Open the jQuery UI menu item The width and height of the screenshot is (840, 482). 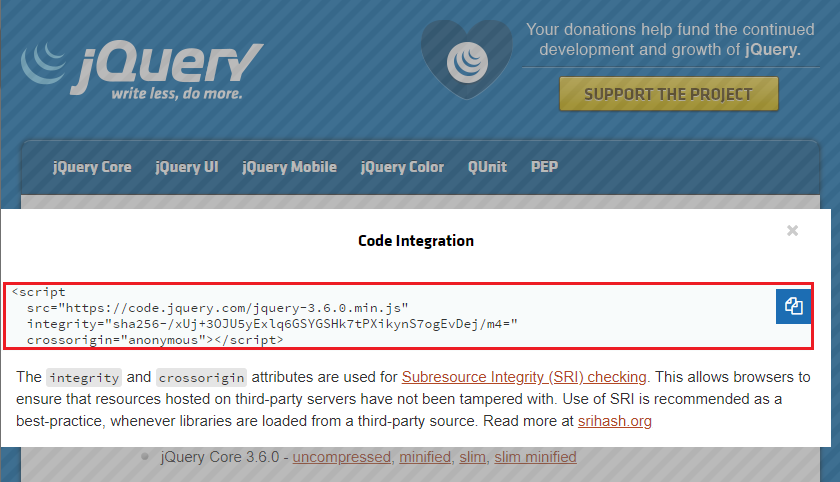pyautogui.click(x=187, y=167)
